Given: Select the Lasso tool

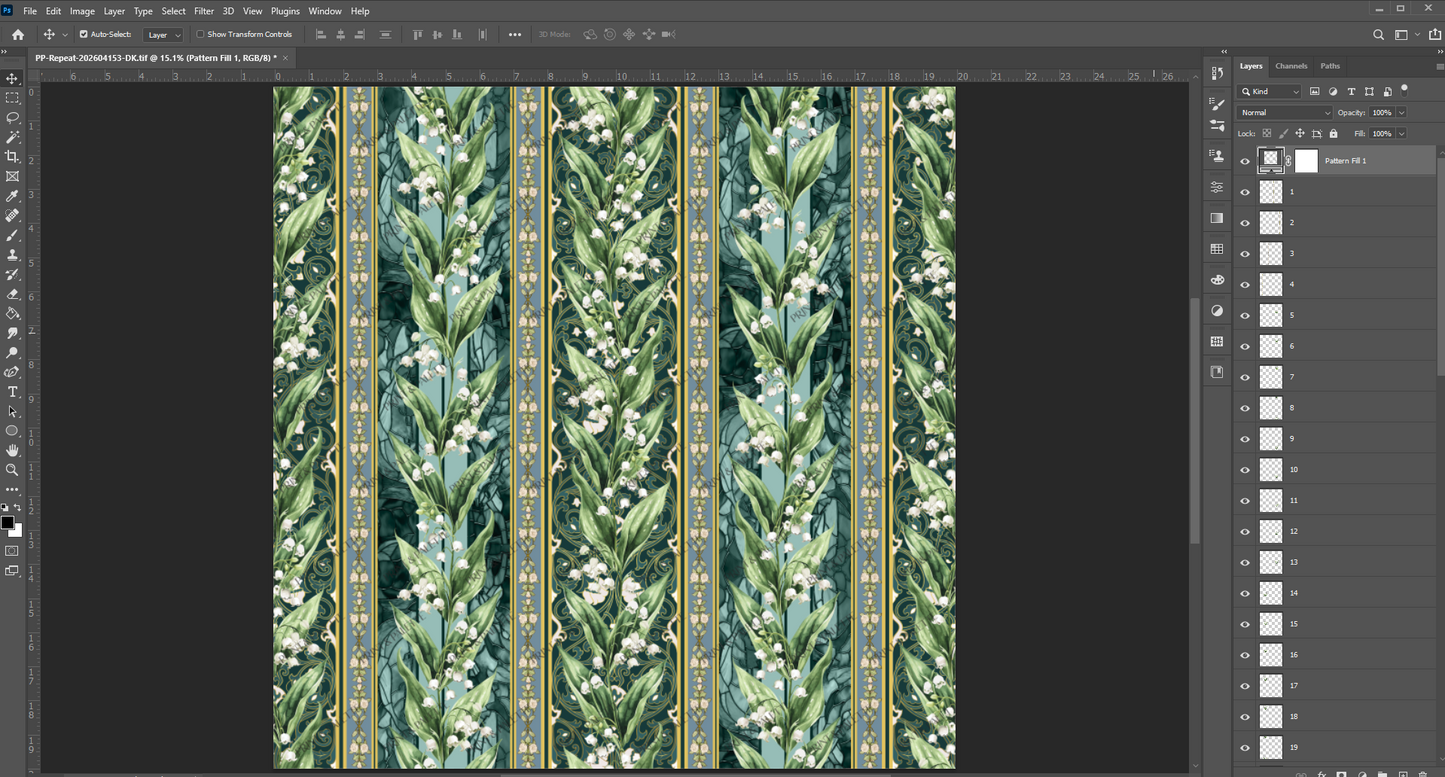Looking at the screenshot, I should [x=12, y=117].
